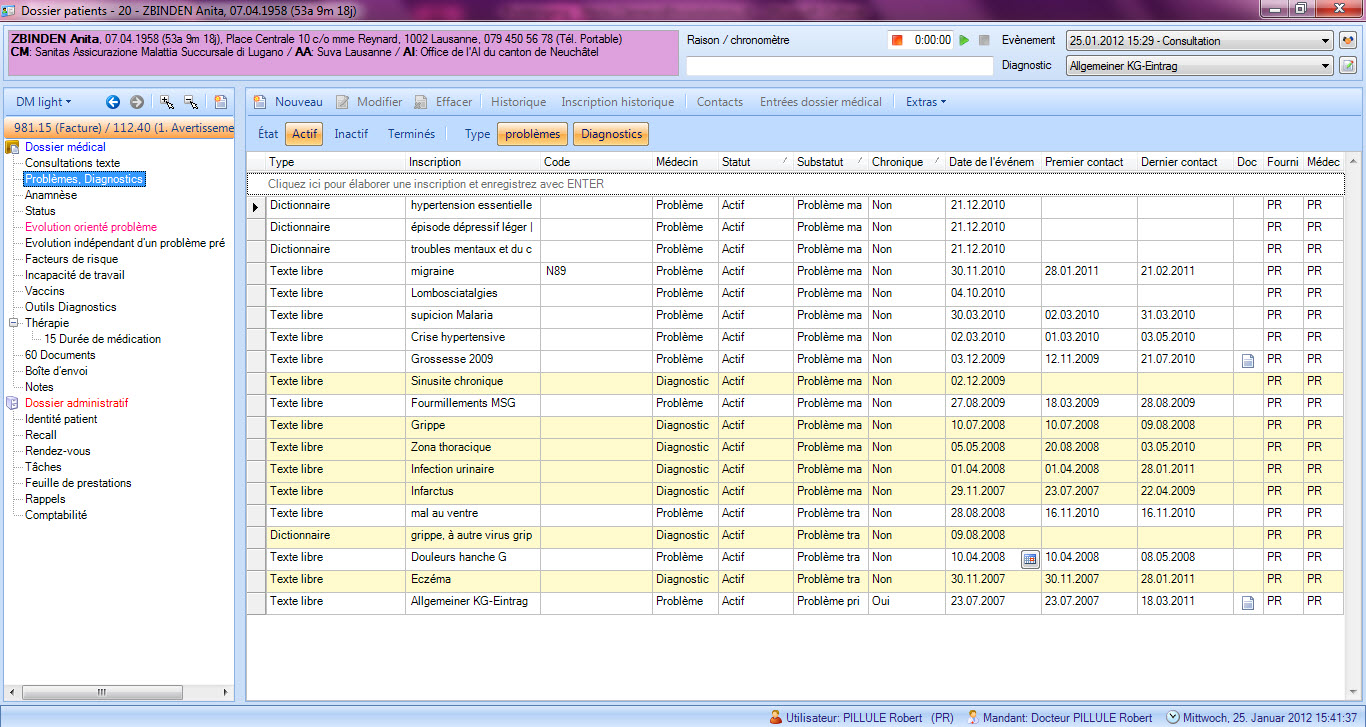Open the Contacts menu item
1366x727 pixels.
click(720, 102)
